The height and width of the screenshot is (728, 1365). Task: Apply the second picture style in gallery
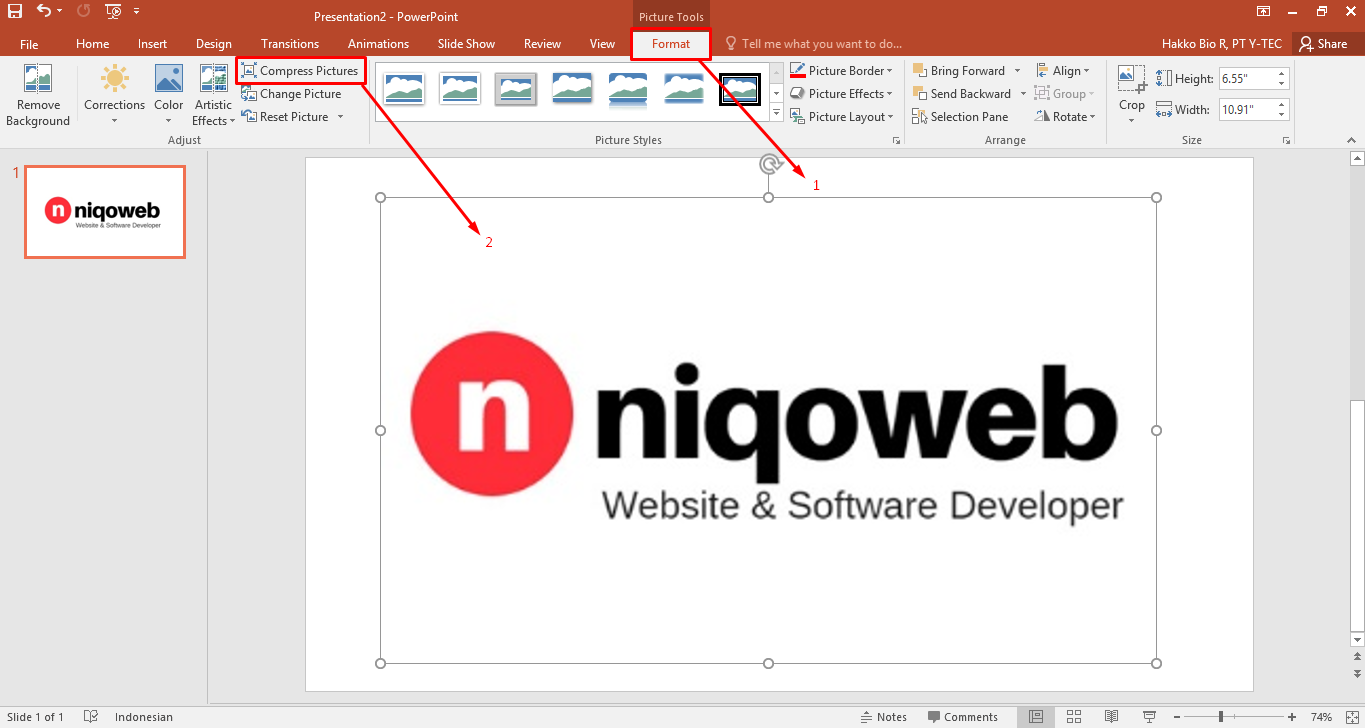click(x=460, y=89)
